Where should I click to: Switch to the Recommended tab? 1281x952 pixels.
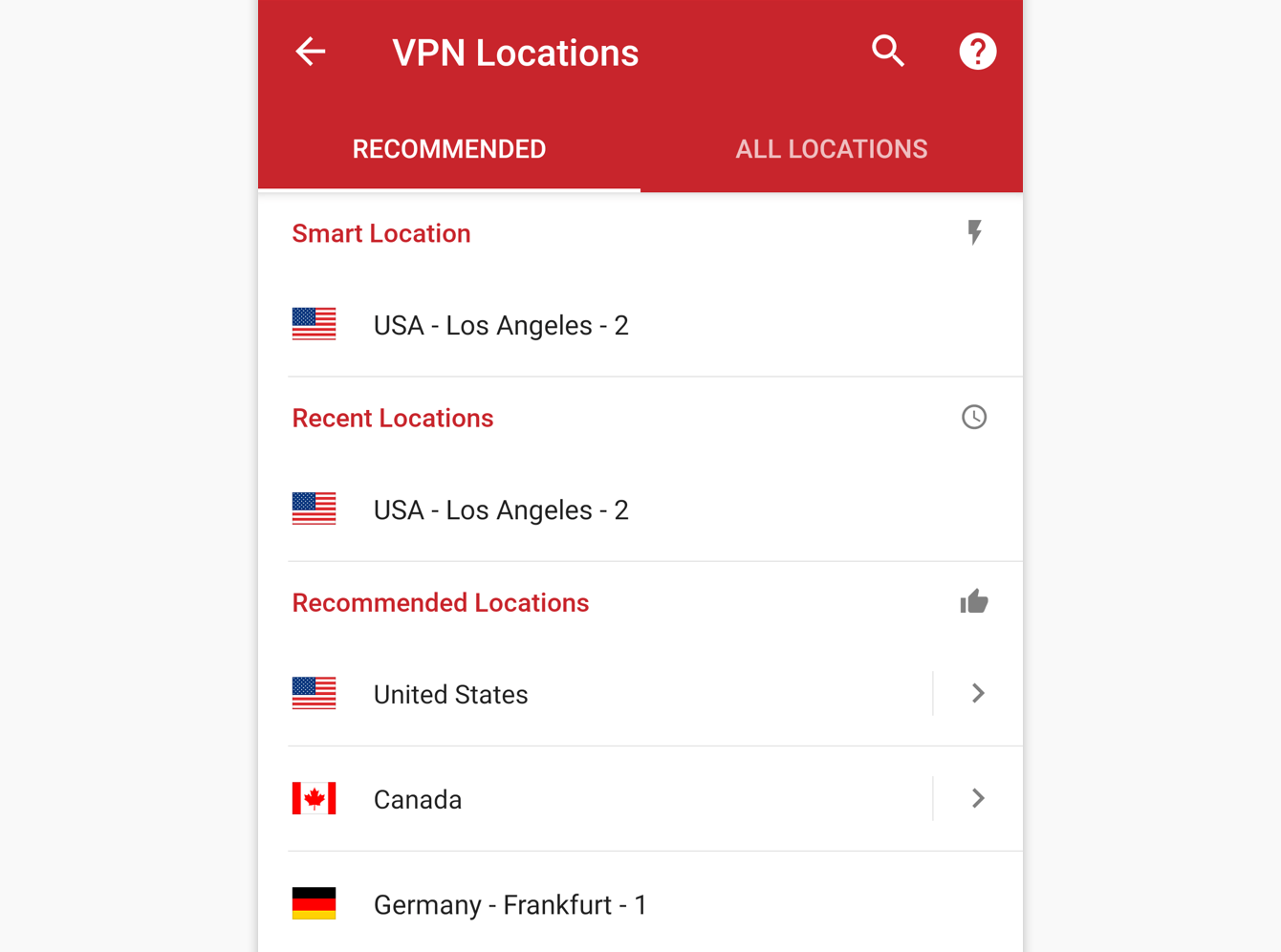coord(449,149)
